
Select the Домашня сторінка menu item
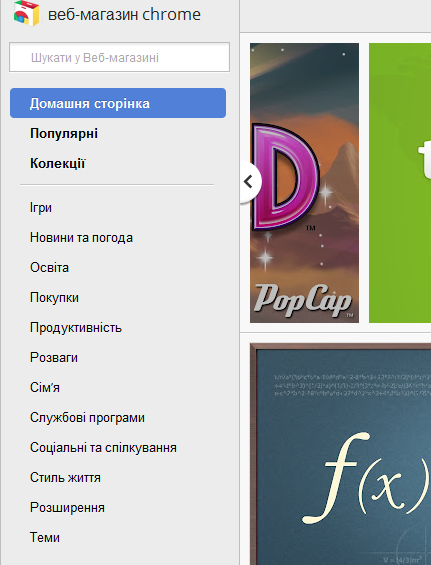pos(118,103)
